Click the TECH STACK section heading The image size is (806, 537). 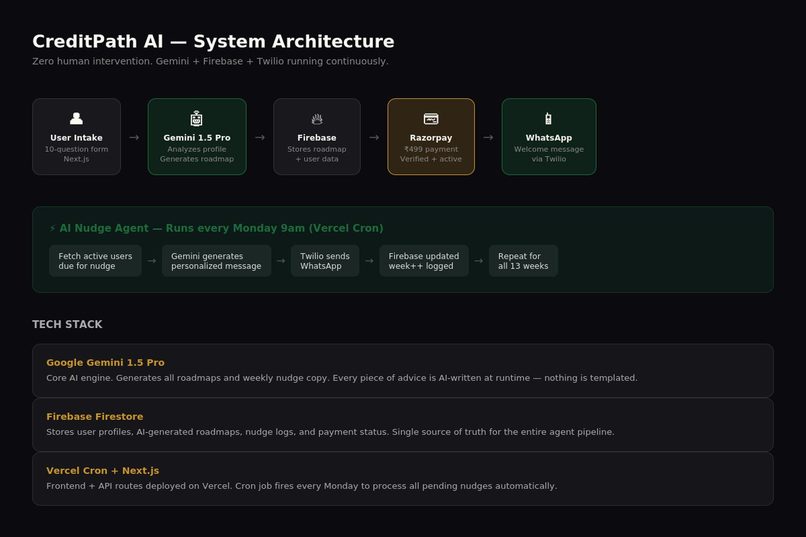tap(67, 324)
